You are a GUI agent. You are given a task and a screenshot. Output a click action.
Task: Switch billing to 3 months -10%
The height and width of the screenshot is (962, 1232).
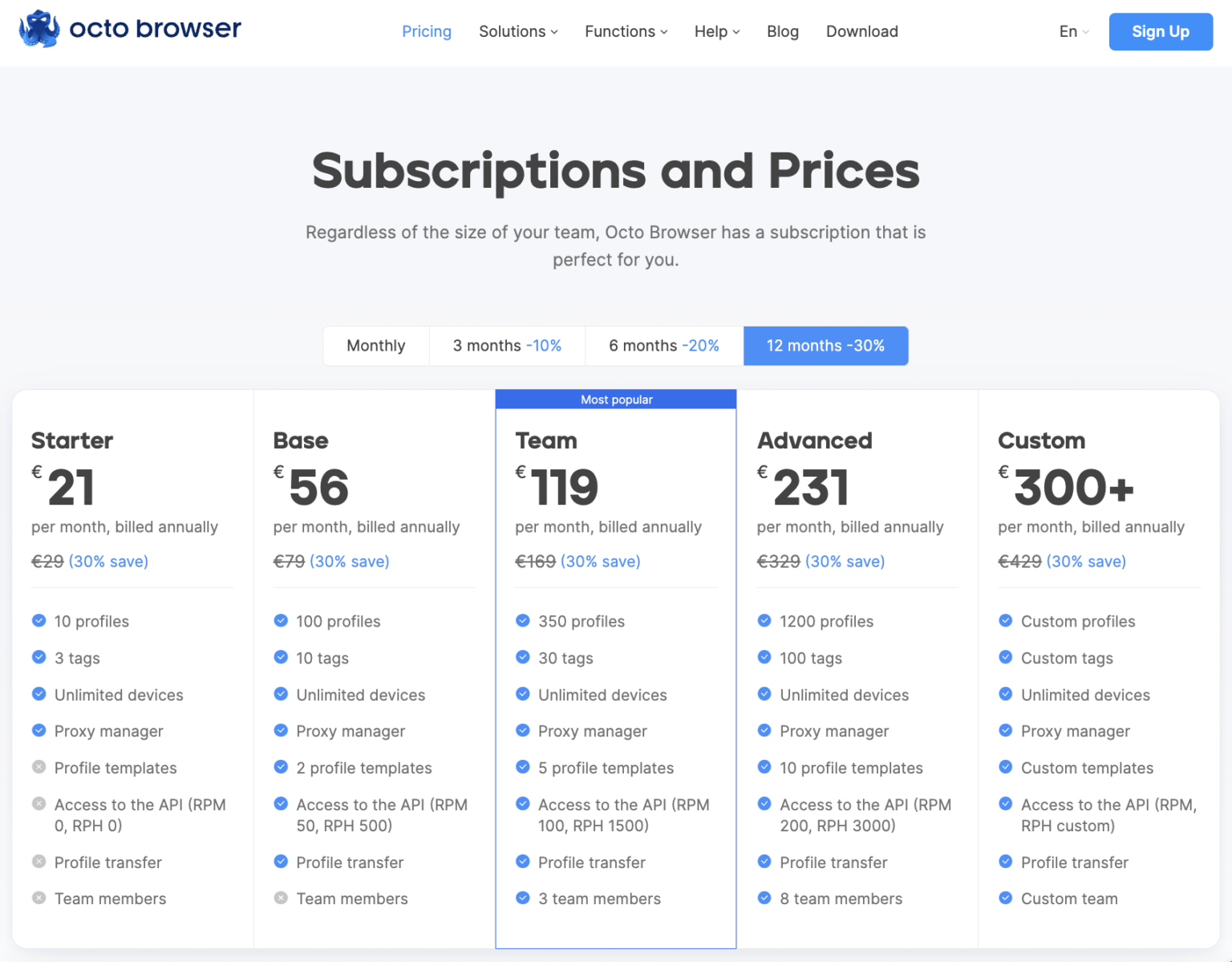point(507,346)
